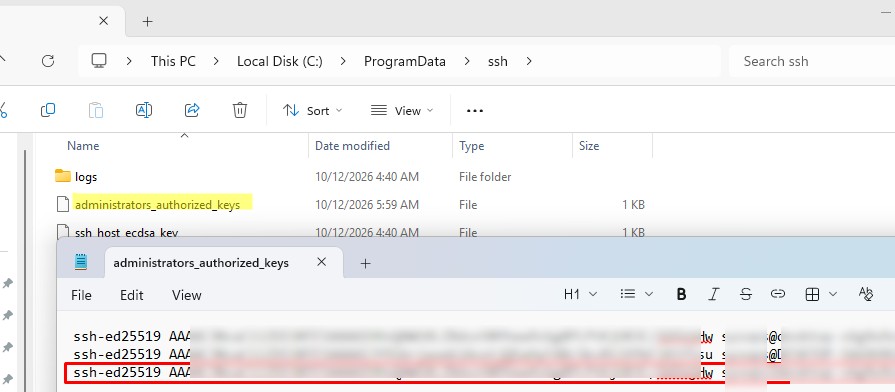Image resolution: width=895 pixels, height=392 pixels.
Task: Click the Share icon in Explorer toolbar
Action: 192,110
